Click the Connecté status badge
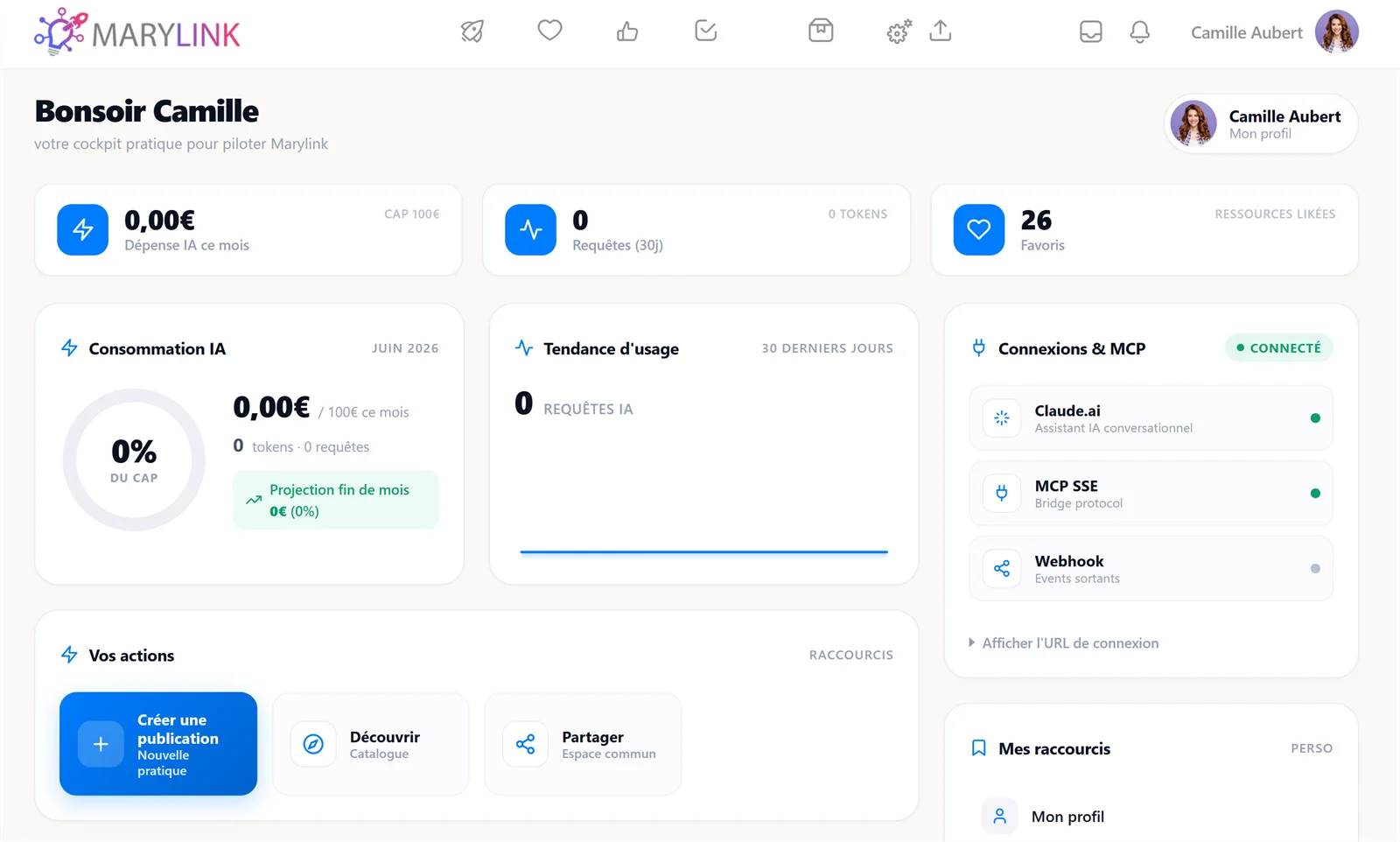 coord(1278,347)
